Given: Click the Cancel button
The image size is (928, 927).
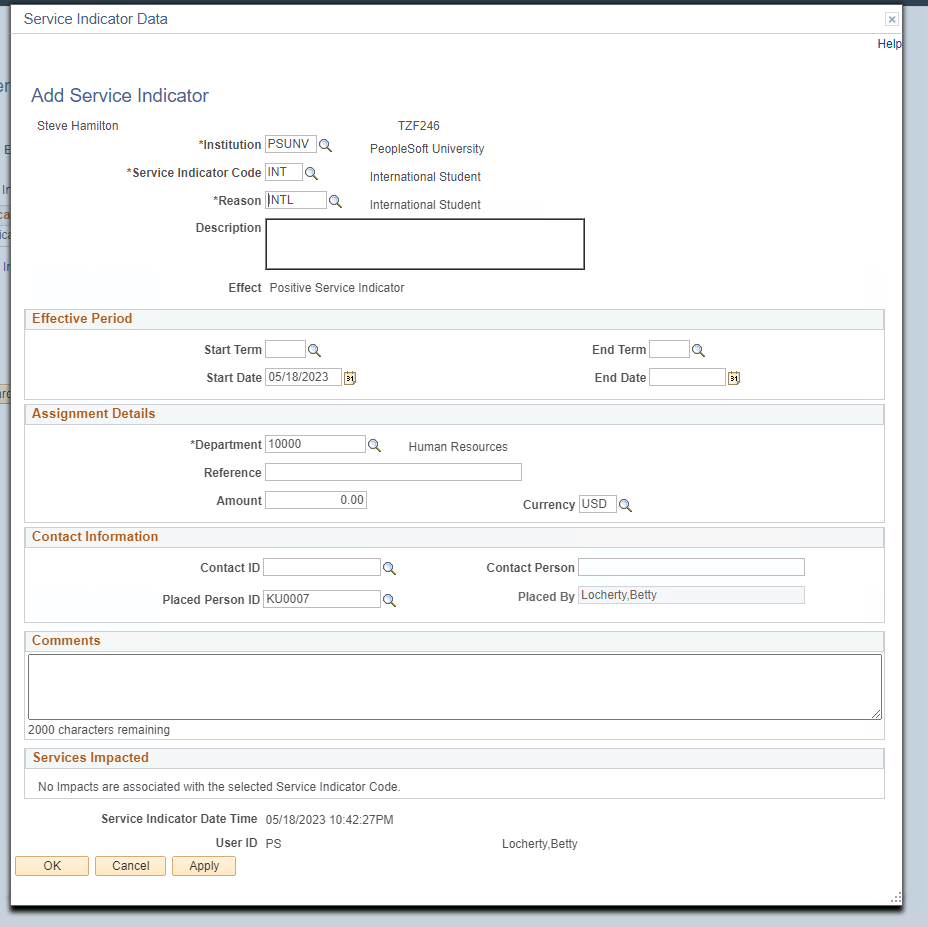Looking at the screenshot, I should (x=130, y=866).
